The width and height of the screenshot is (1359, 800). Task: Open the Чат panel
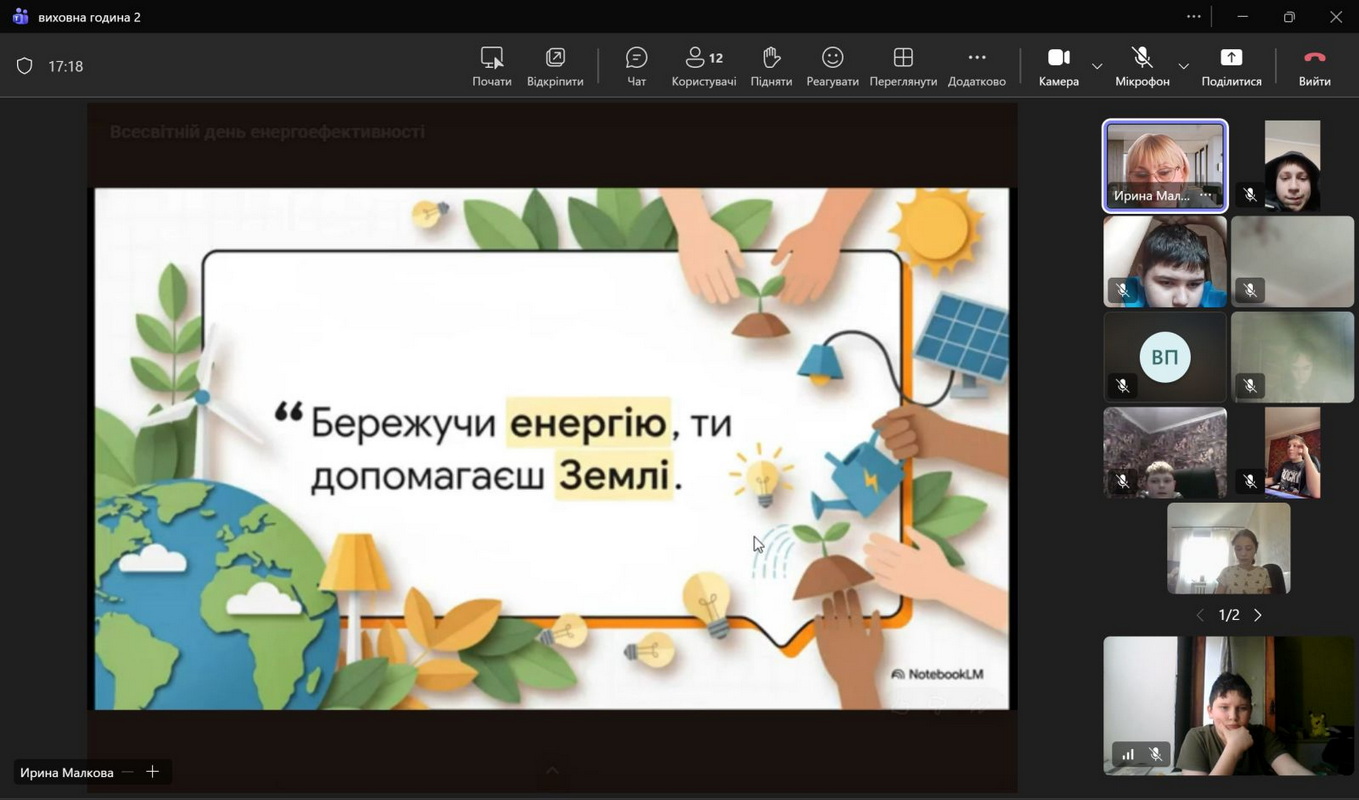(x=636, y=66)
